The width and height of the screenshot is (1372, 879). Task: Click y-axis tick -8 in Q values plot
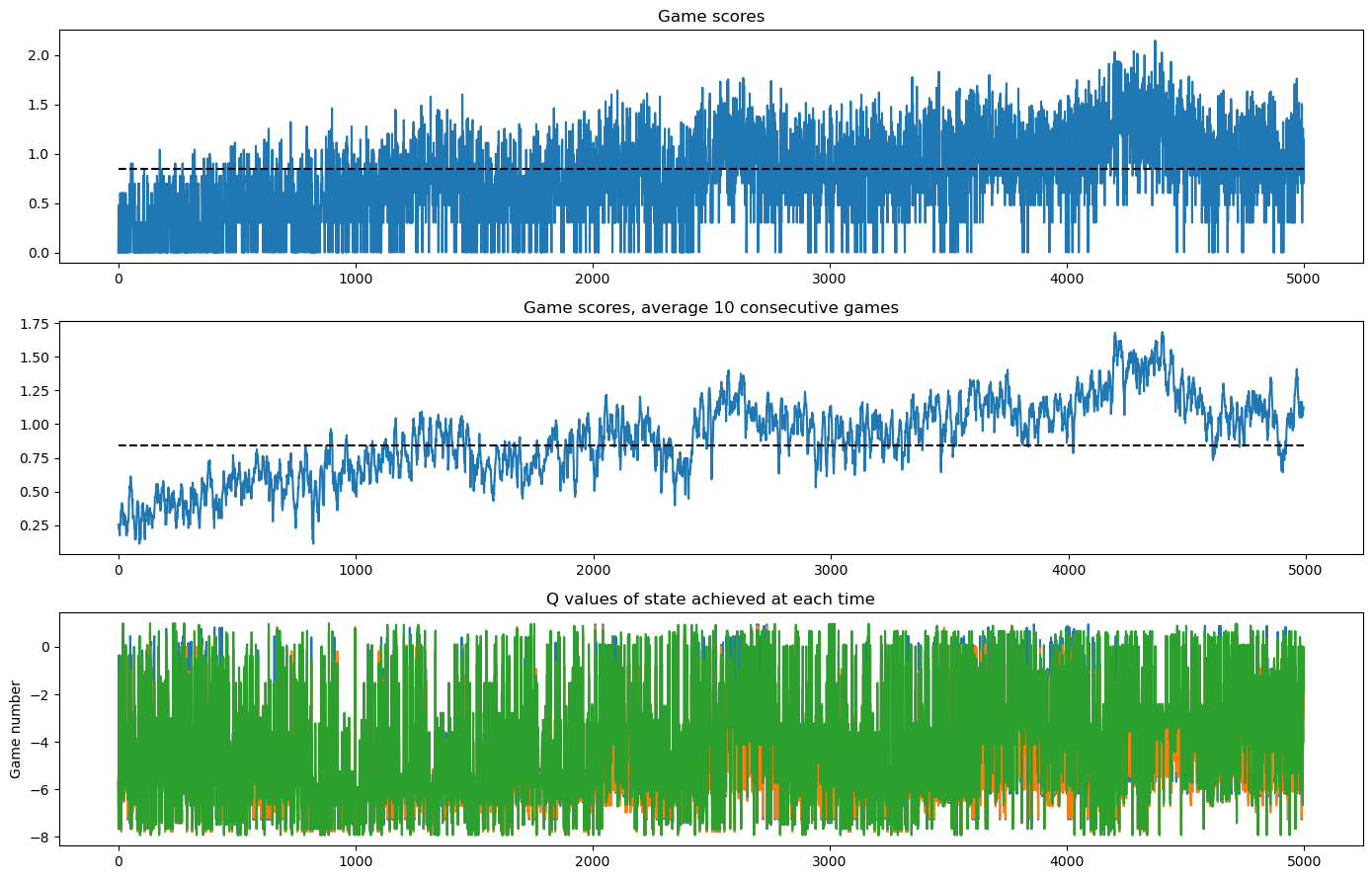click(x=41, y=838)
